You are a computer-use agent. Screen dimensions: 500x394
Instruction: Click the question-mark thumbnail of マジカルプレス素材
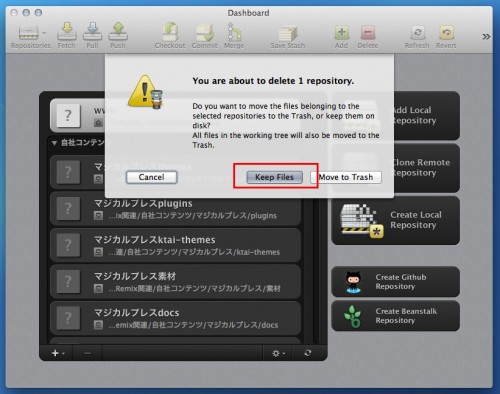click(x=68, y=281)
